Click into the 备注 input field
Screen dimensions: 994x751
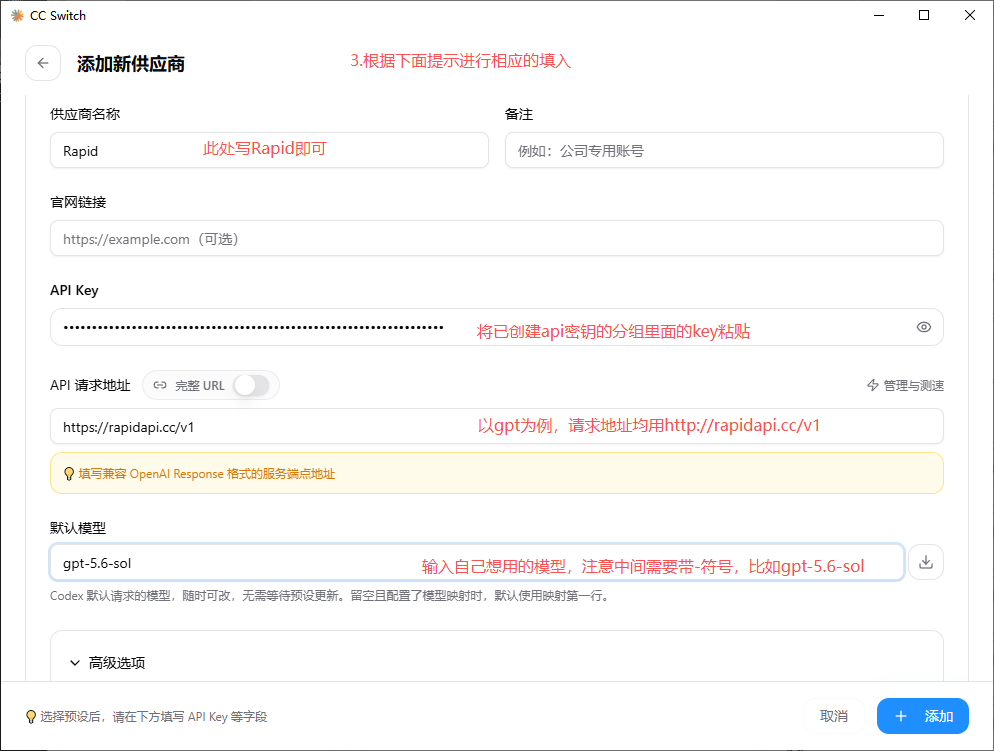(724, 150)
